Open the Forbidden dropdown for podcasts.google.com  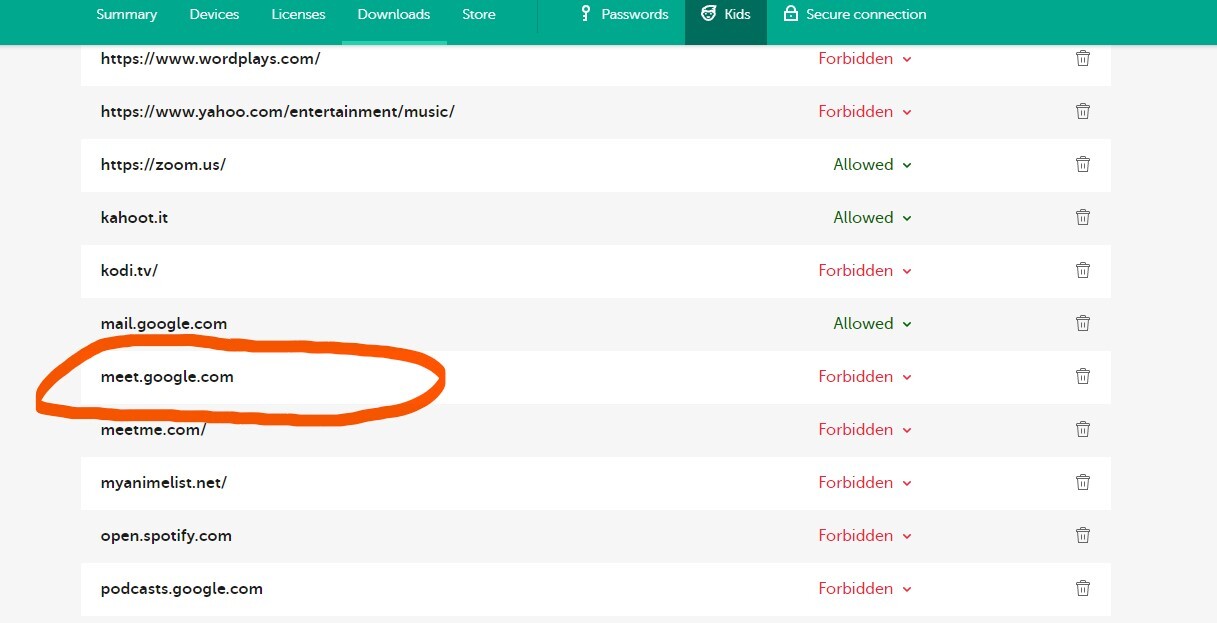click(865, 588)
